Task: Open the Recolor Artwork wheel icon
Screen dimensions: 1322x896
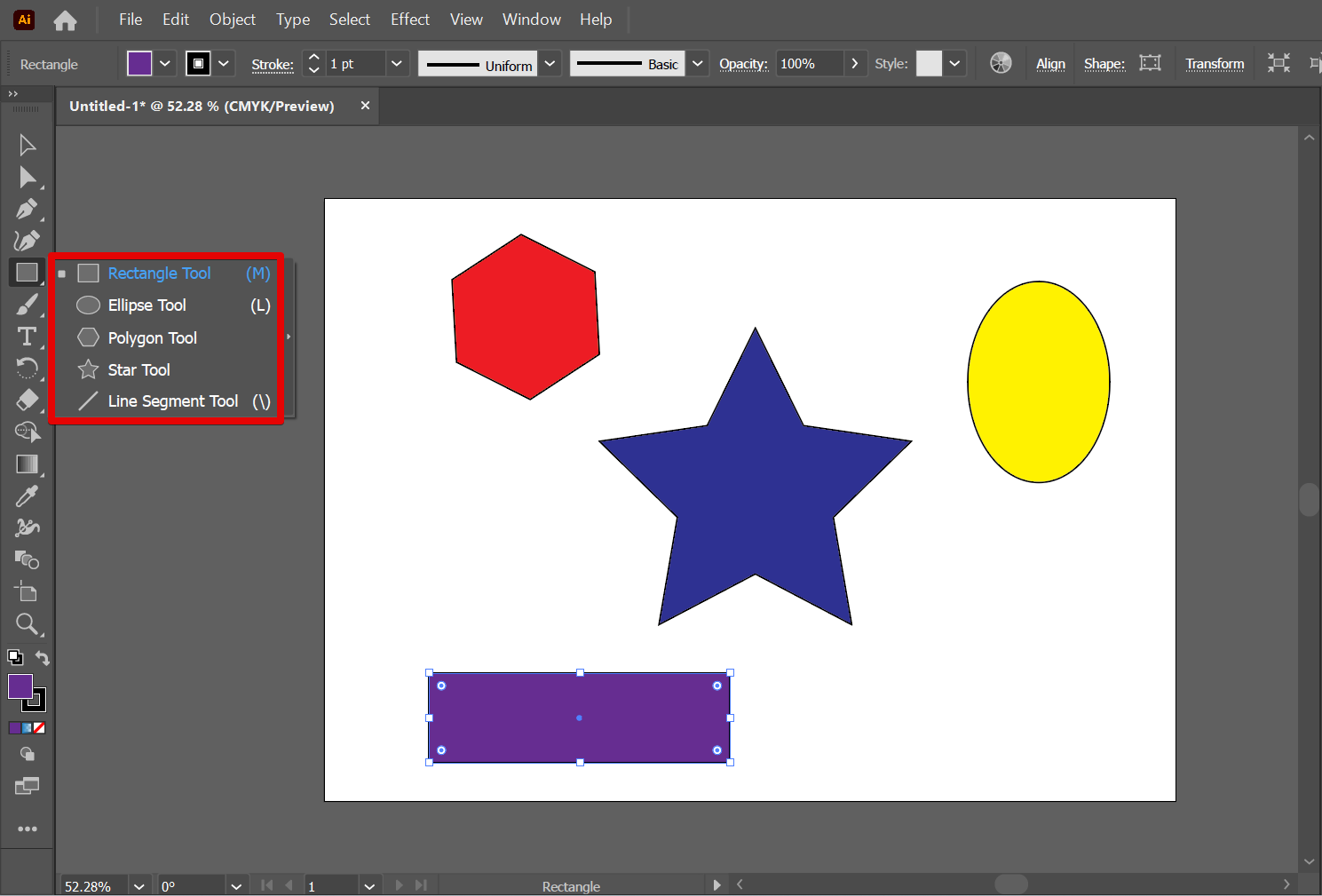Action: [x=1001, y=63]
